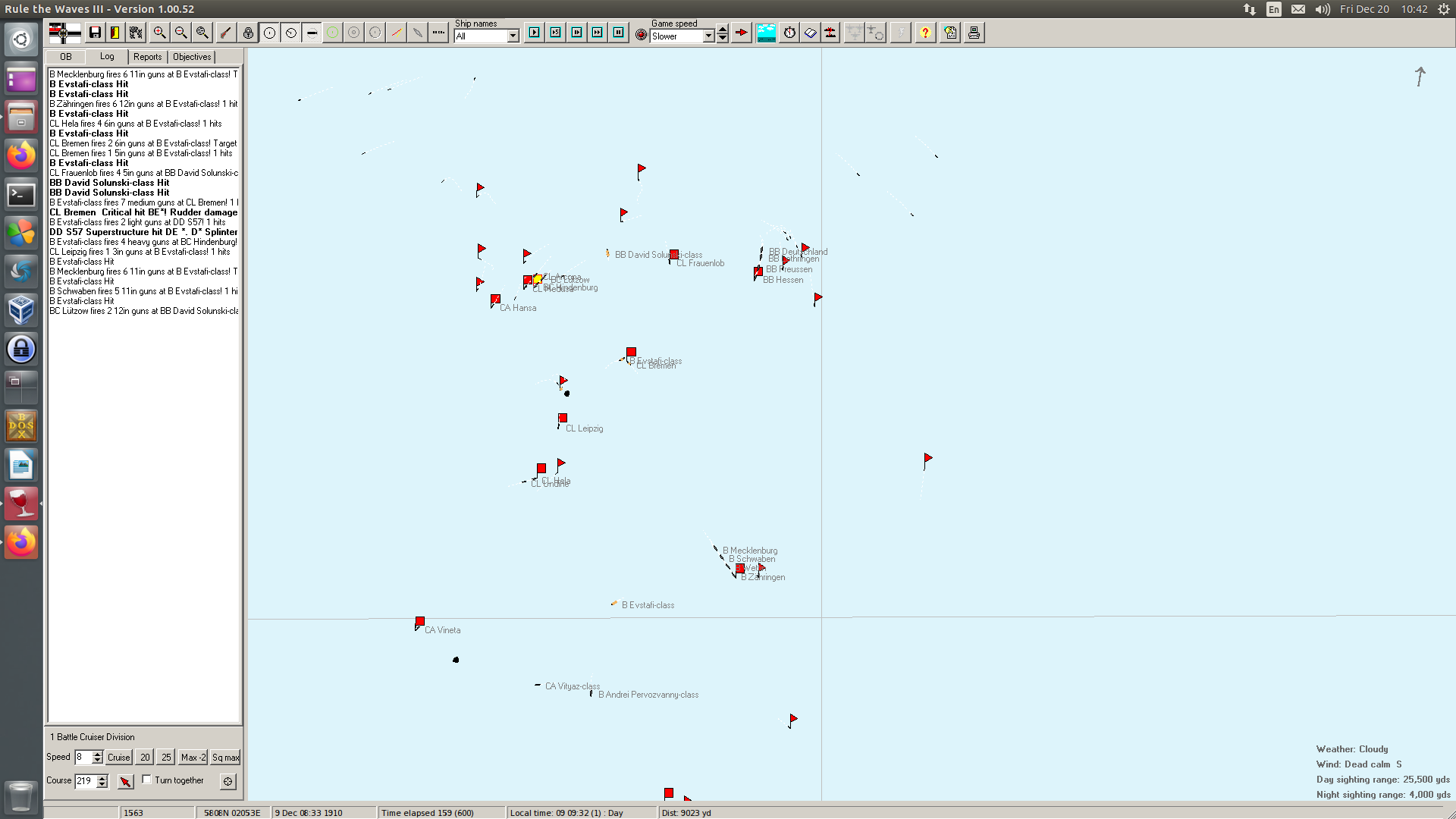Image resolution: width=1456 pixels, height=819 pixels.
Task: Set speed to Cruise
Action: 119,757
